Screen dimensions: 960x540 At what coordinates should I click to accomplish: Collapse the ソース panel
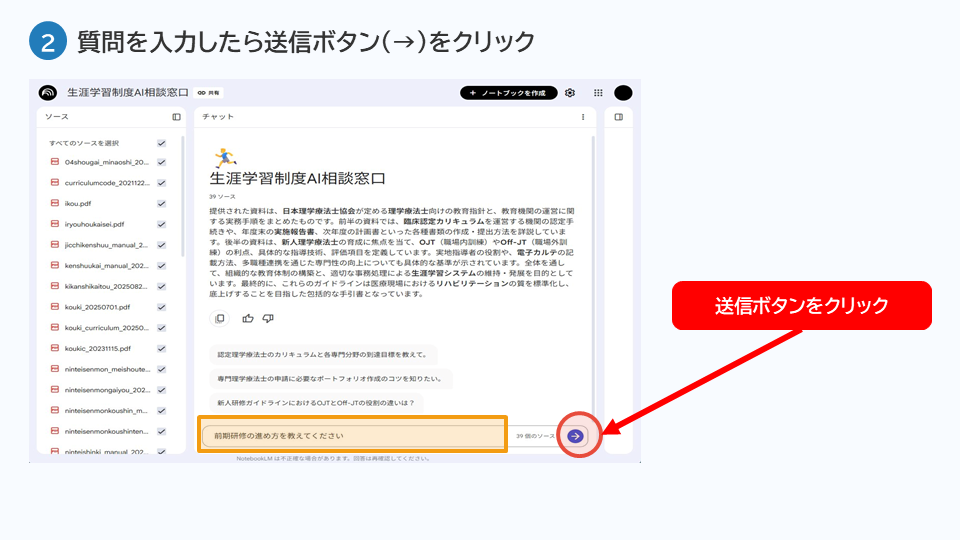[x=176, y=117]
